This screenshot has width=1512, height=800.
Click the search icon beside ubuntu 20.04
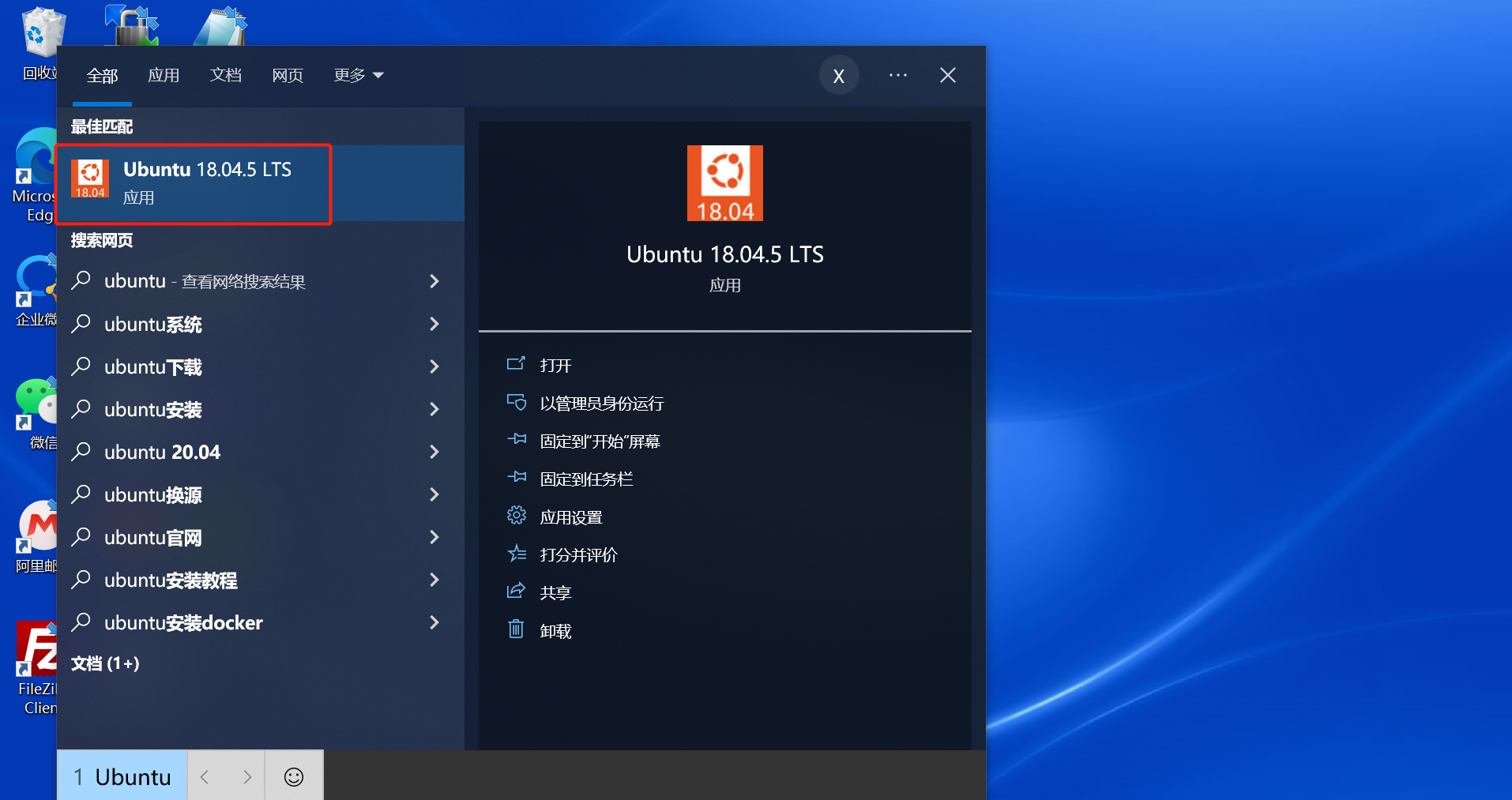pos(81,452)
